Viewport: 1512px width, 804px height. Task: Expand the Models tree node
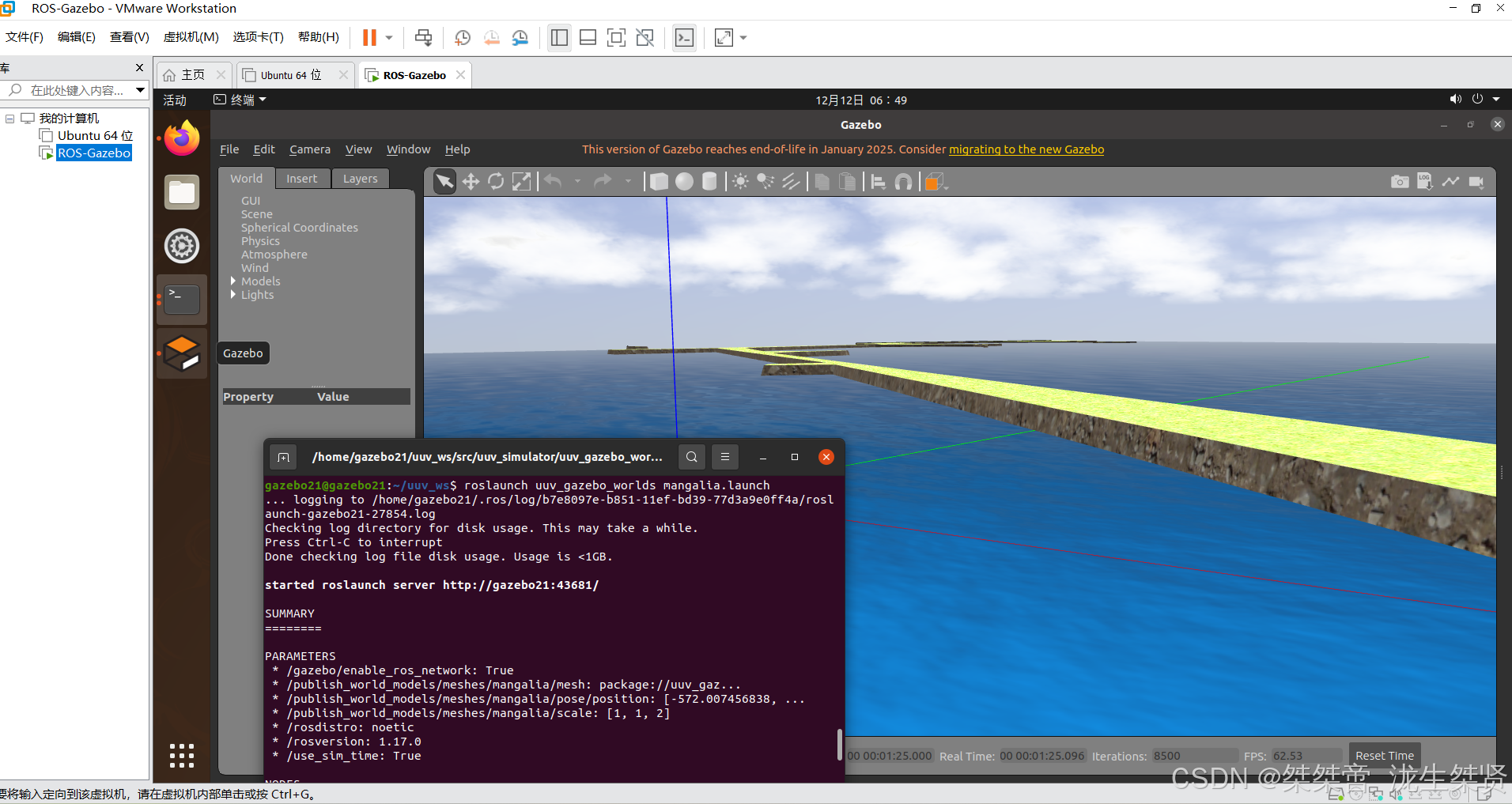click(x=233, y=281)
